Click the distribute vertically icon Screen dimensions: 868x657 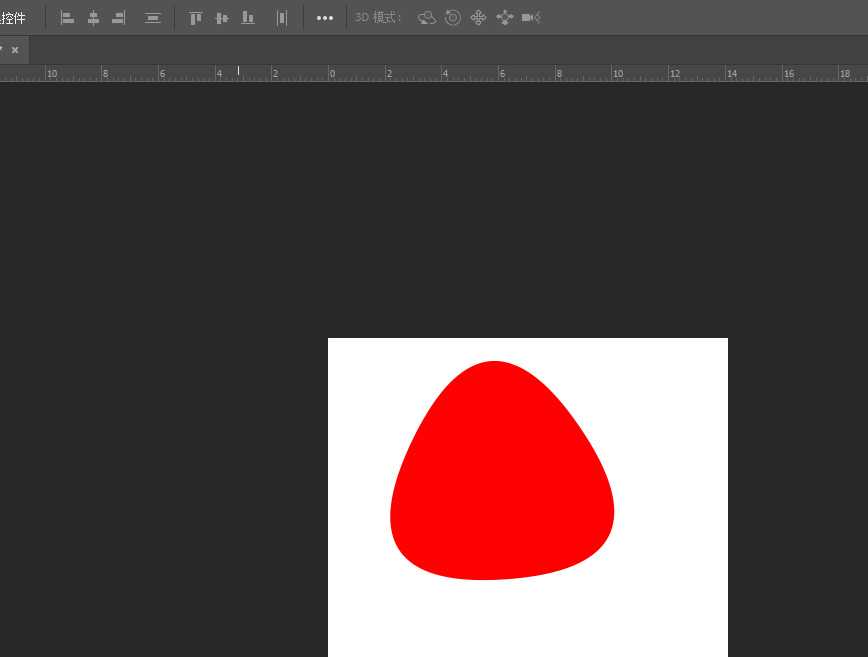(153, 18)
